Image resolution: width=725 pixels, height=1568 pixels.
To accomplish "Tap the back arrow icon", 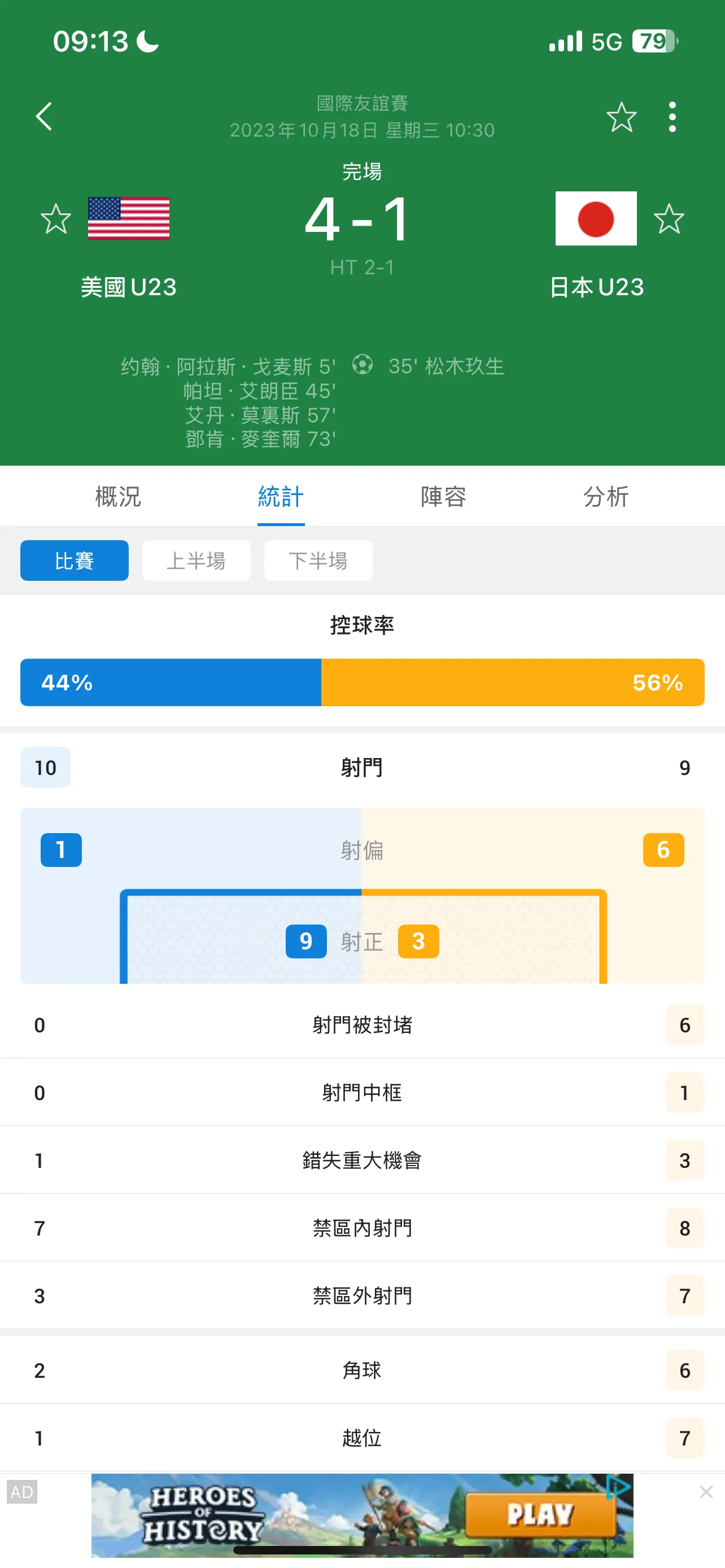I will tap(44, 116).
